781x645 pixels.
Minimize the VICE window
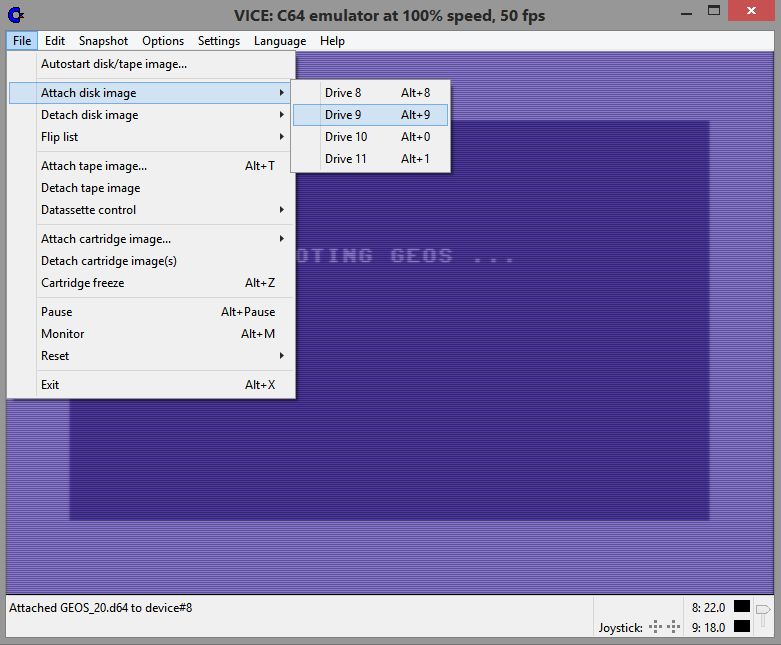pos(686,12)
